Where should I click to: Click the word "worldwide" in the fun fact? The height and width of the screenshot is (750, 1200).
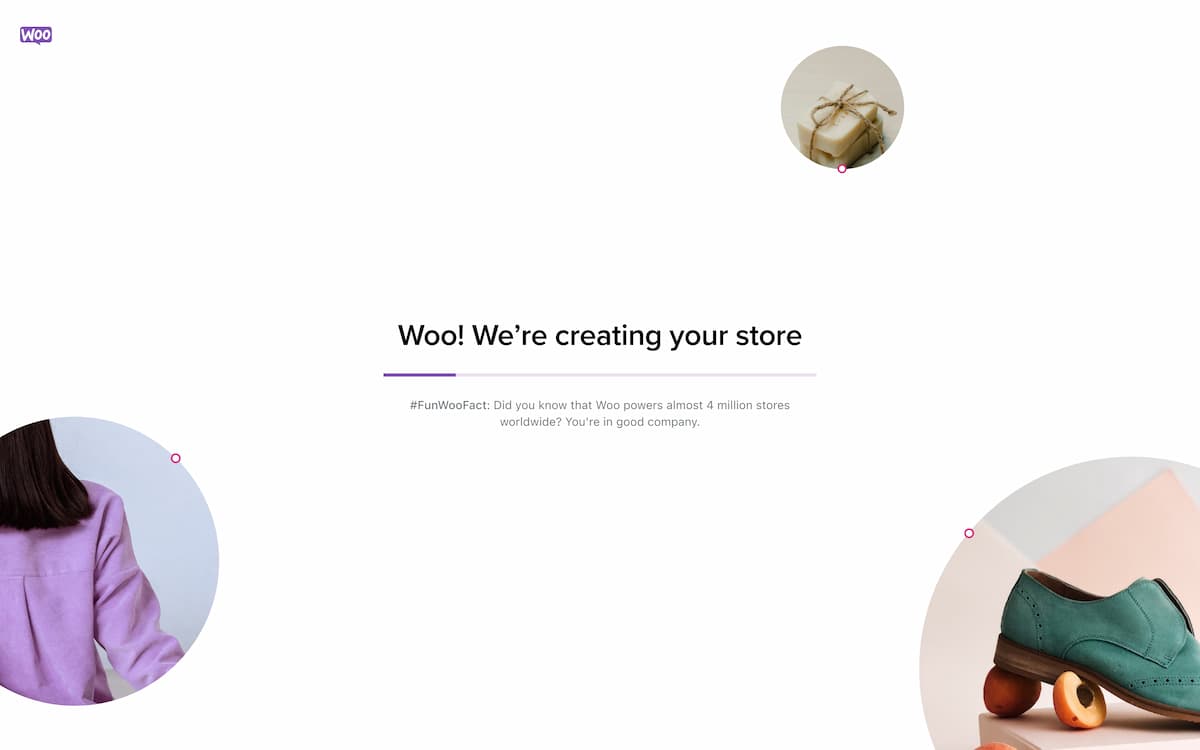point(531,422)
